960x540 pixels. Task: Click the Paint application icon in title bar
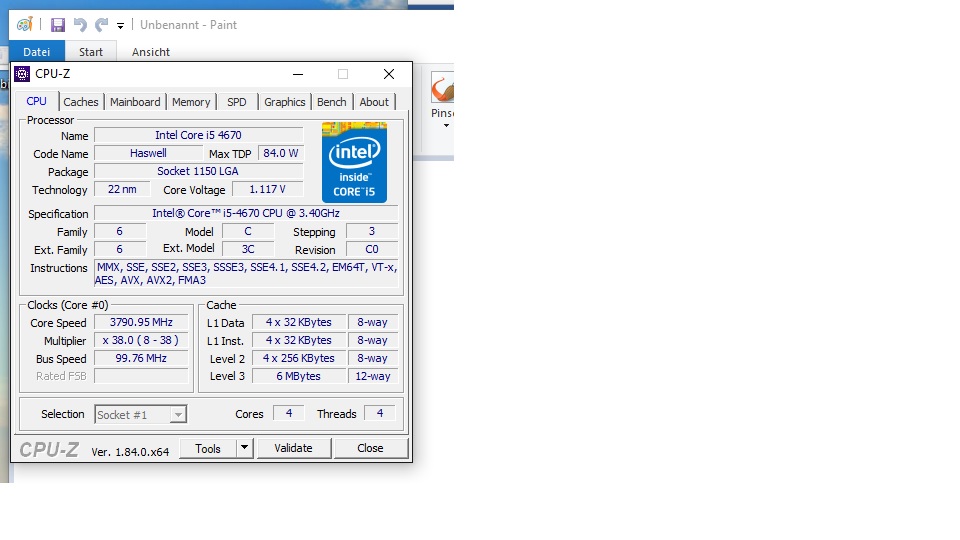tap(24, 24)
